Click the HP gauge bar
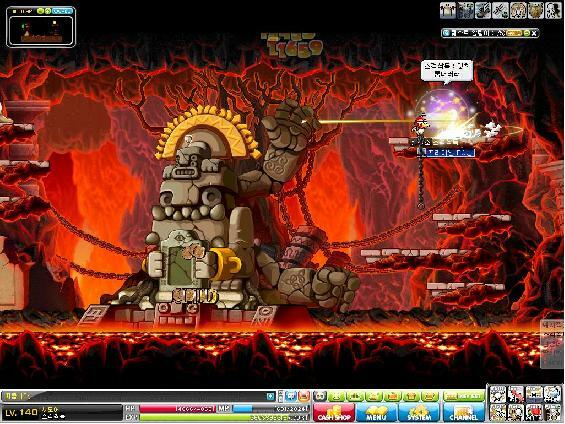 tap(177, 409)
